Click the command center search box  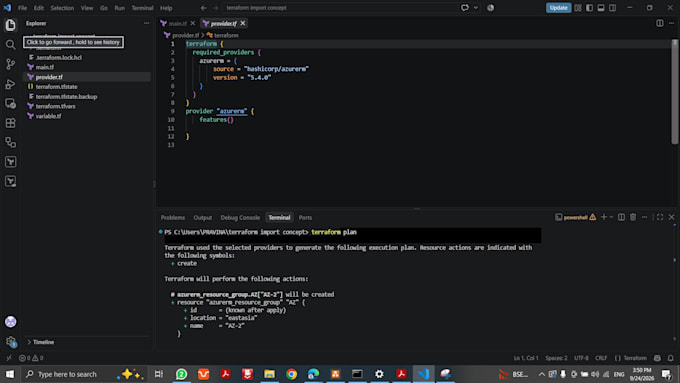(340, 8)
